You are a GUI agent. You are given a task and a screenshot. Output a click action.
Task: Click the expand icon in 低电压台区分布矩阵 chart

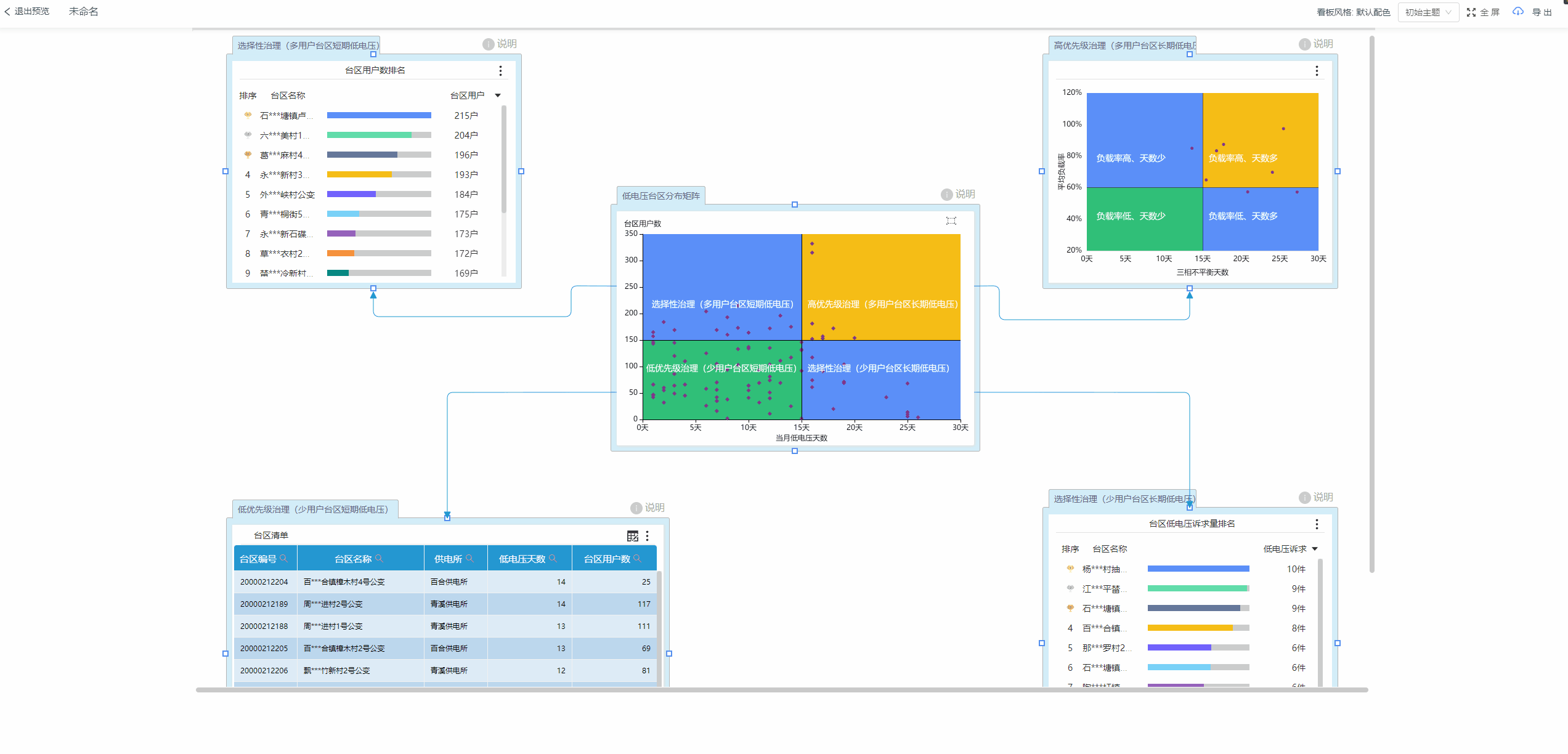(x=951, y=221)
